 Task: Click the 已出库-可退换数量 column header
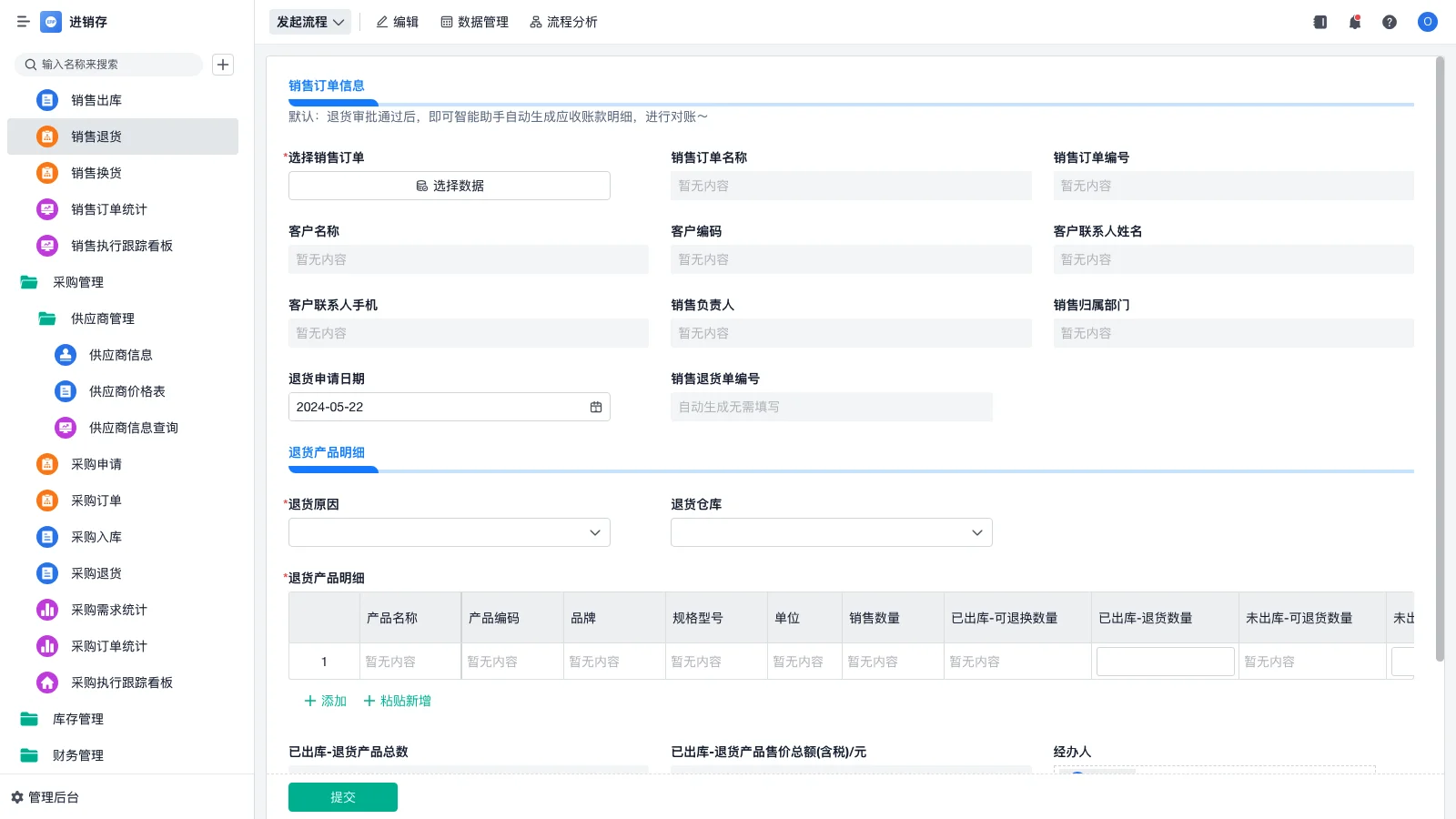[x=1017, y=618]
